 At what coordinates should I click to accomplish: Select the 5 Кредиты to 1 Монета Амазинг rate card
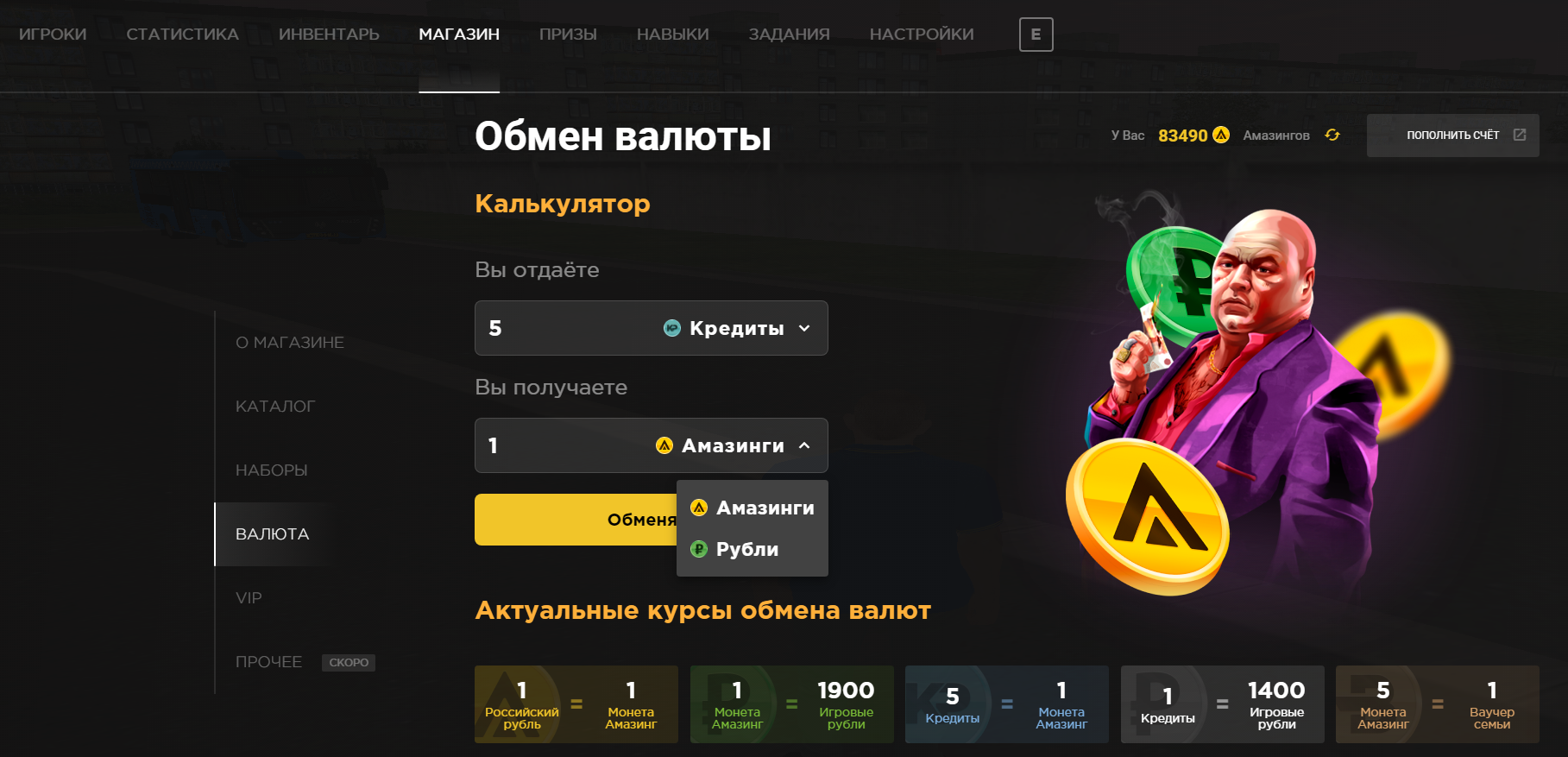[1007, 704]
